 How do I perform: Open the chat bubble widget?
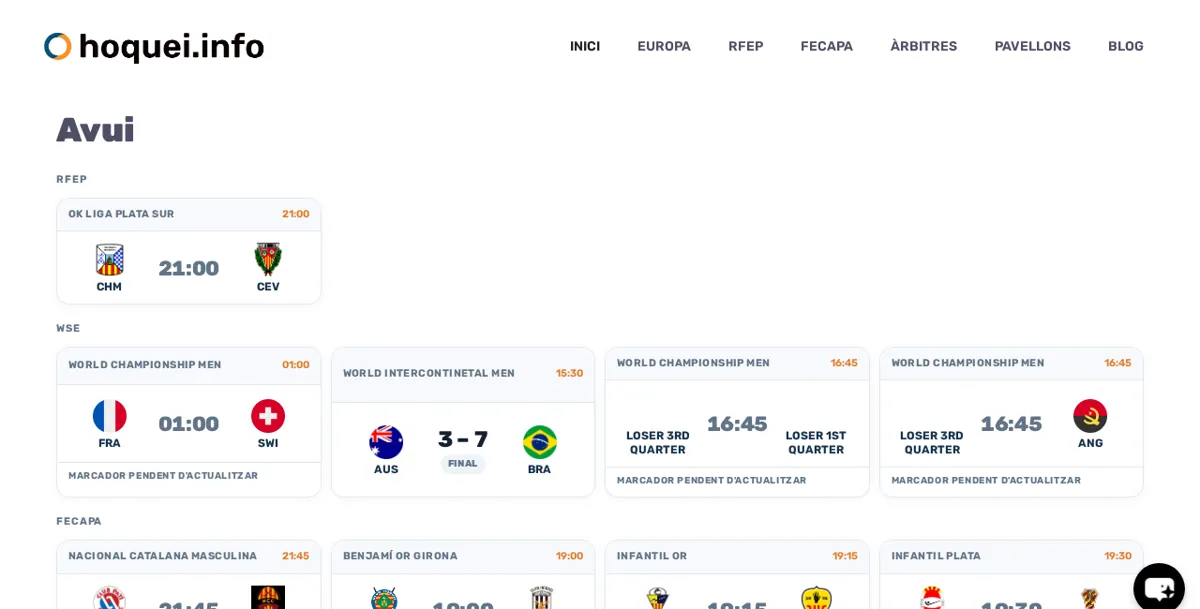[1159, 588]
